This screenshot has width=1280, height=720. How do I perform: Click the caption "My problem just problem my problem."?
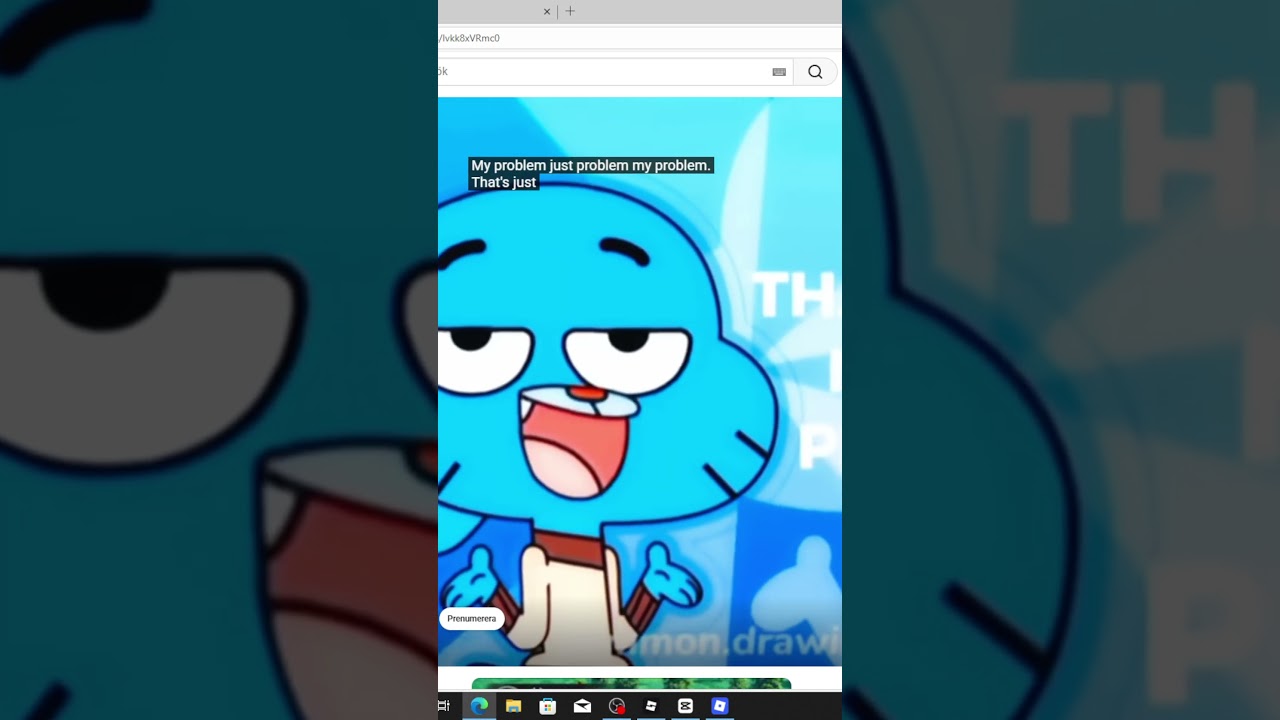591,165
